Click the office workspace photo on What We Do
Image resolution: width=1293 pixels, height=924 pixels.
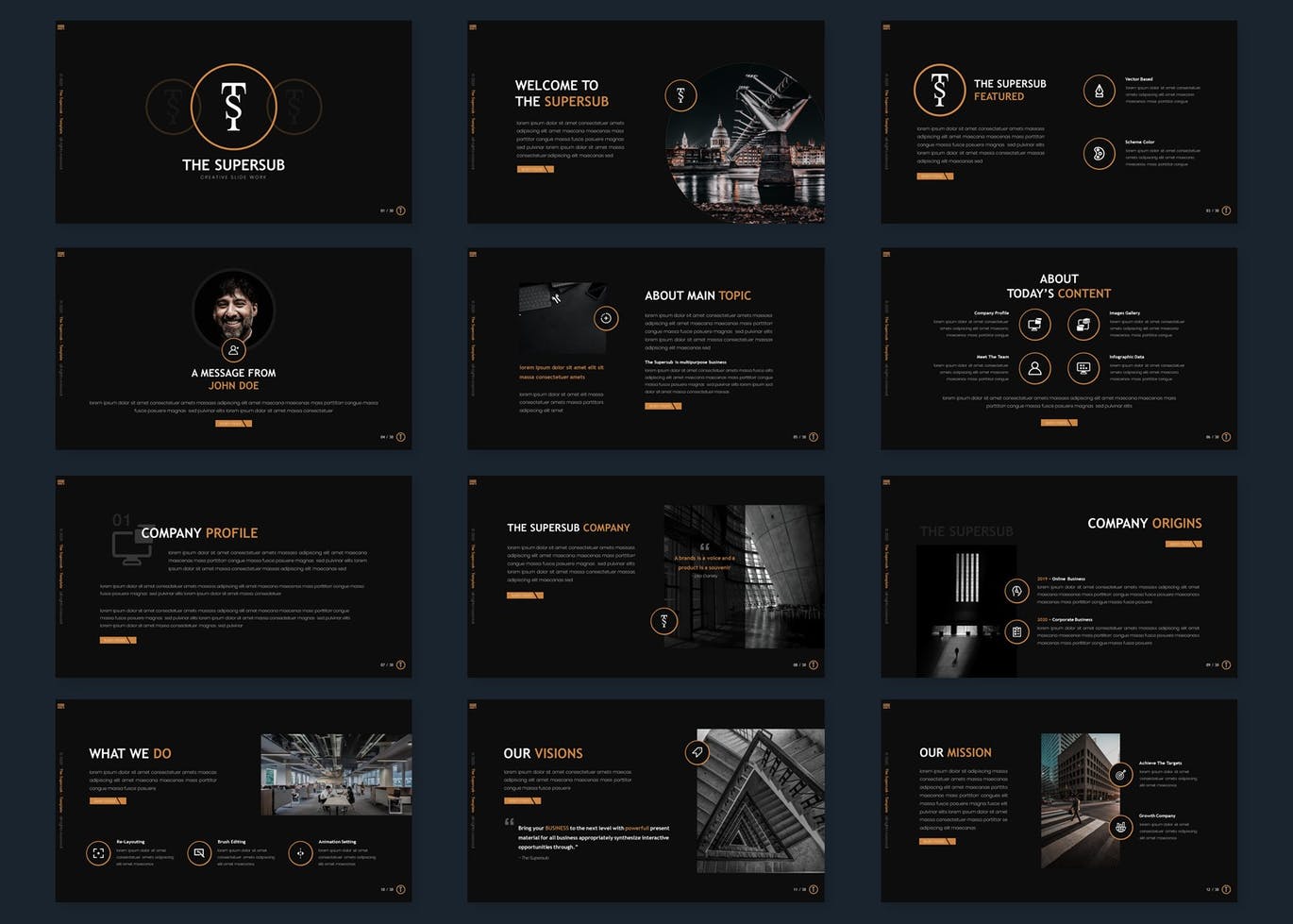[336, 775]
